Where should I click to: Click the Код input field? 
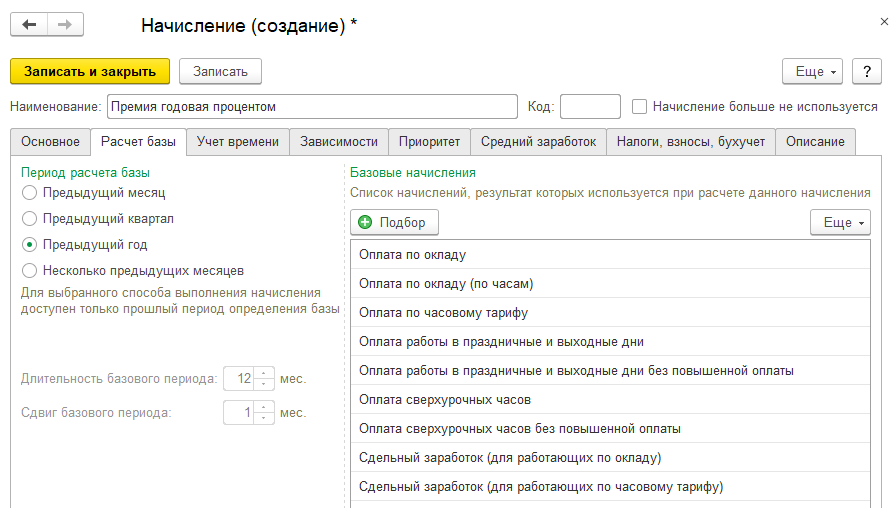[590, 106]
